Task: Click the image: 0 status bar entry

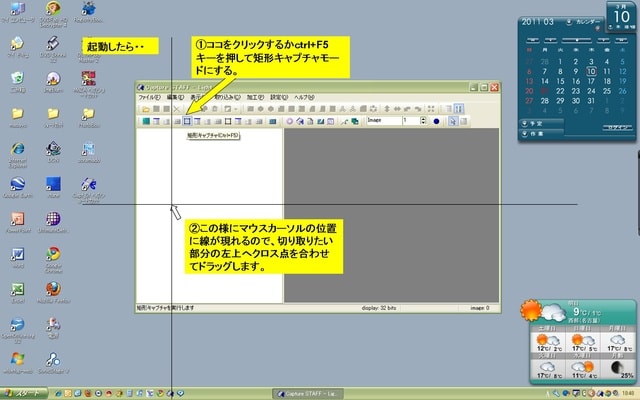Action: (480, 308)
